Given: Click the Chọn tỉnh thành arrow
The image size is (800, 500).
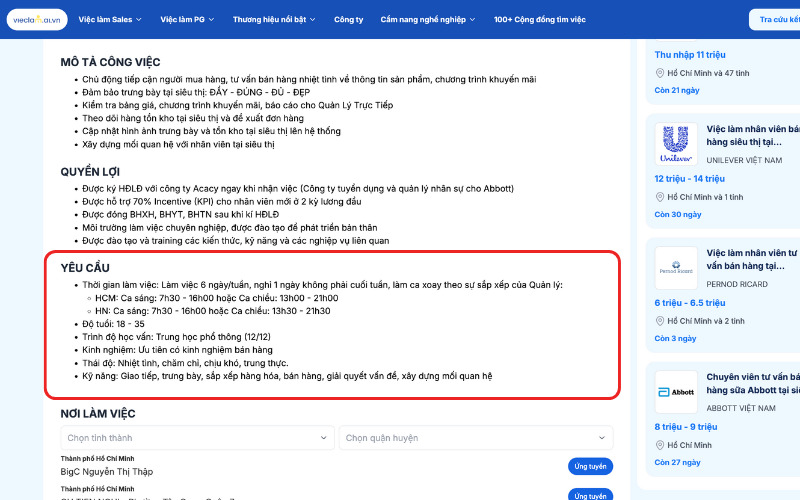Looking at the screenshot, I should tap(323, 438).
